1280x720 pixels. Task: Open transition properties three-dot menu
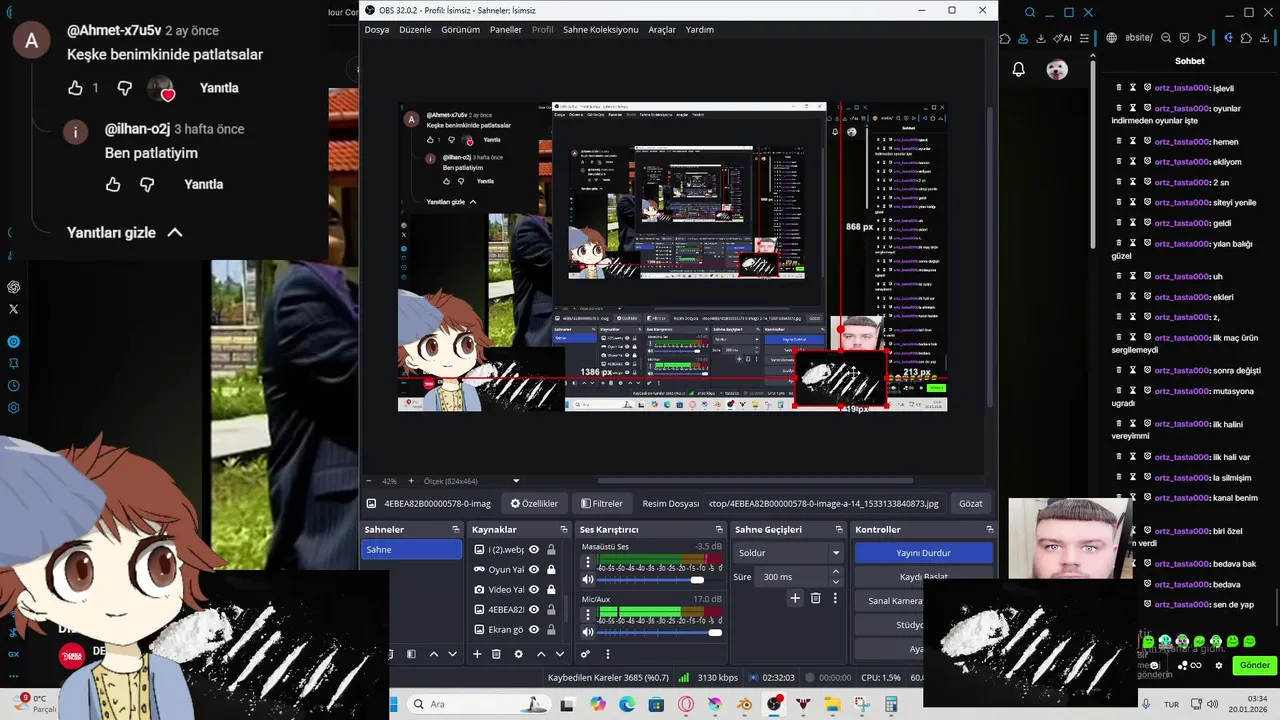pyautogui.click(x=835, y=598)
